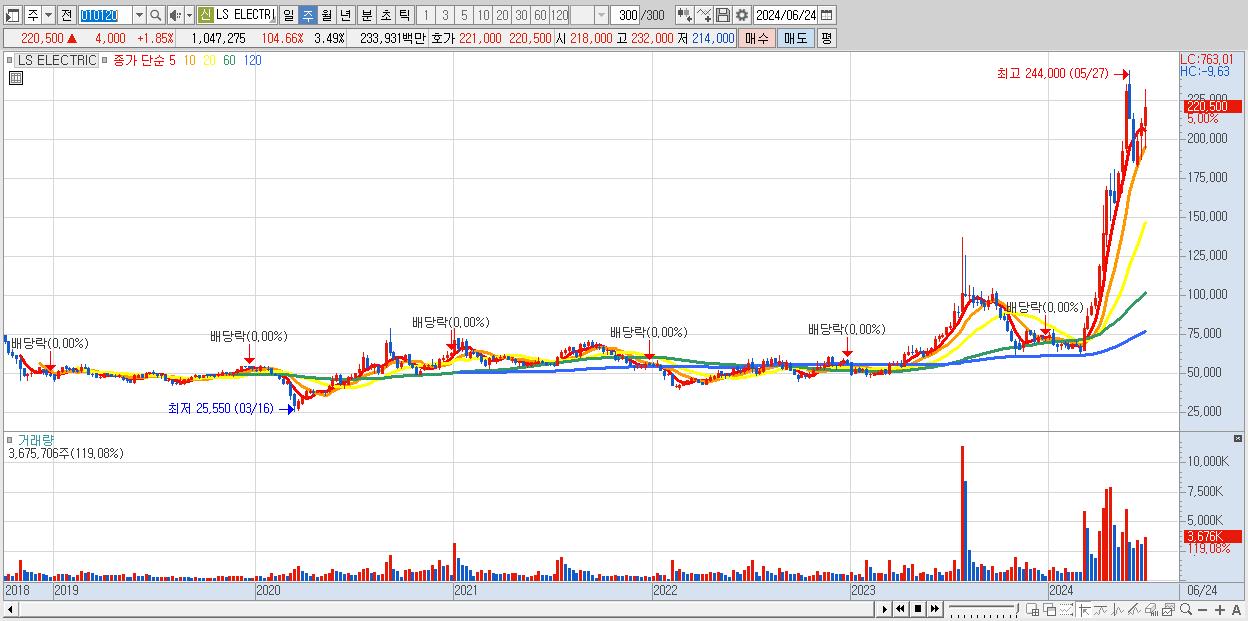Expand the 주 market type dropdown arrow
The height and width of the screenshot is (621, 1248).
pos(50,15)
